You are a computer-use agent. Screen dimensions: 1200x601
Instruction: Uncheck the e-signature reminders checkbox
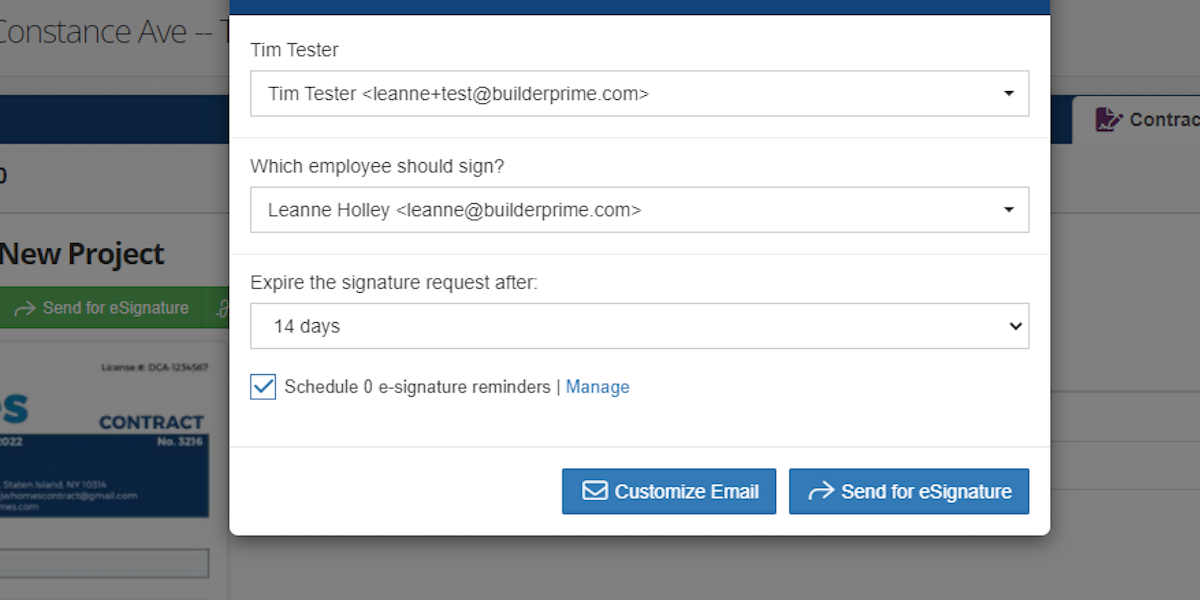[x=262, y=386]
